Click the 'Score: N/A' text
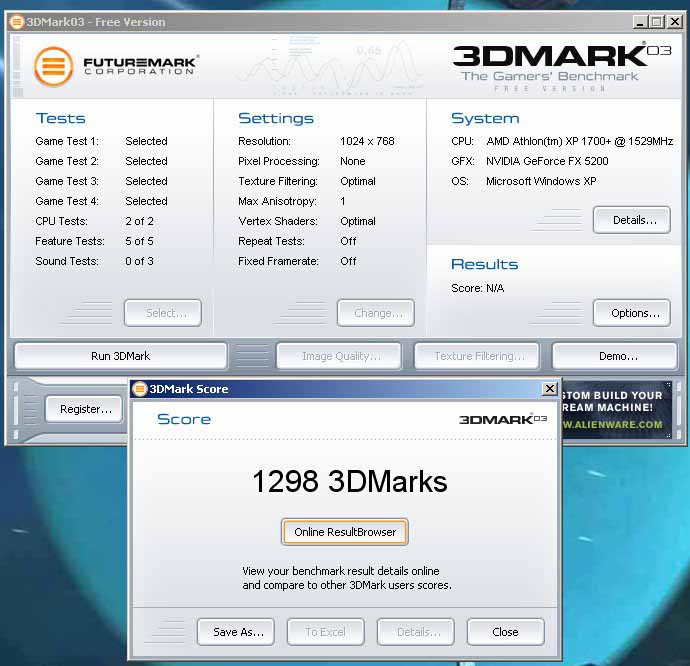Viewport: 690px width, 666px height. pyautogui.click(x=477, y=288)
